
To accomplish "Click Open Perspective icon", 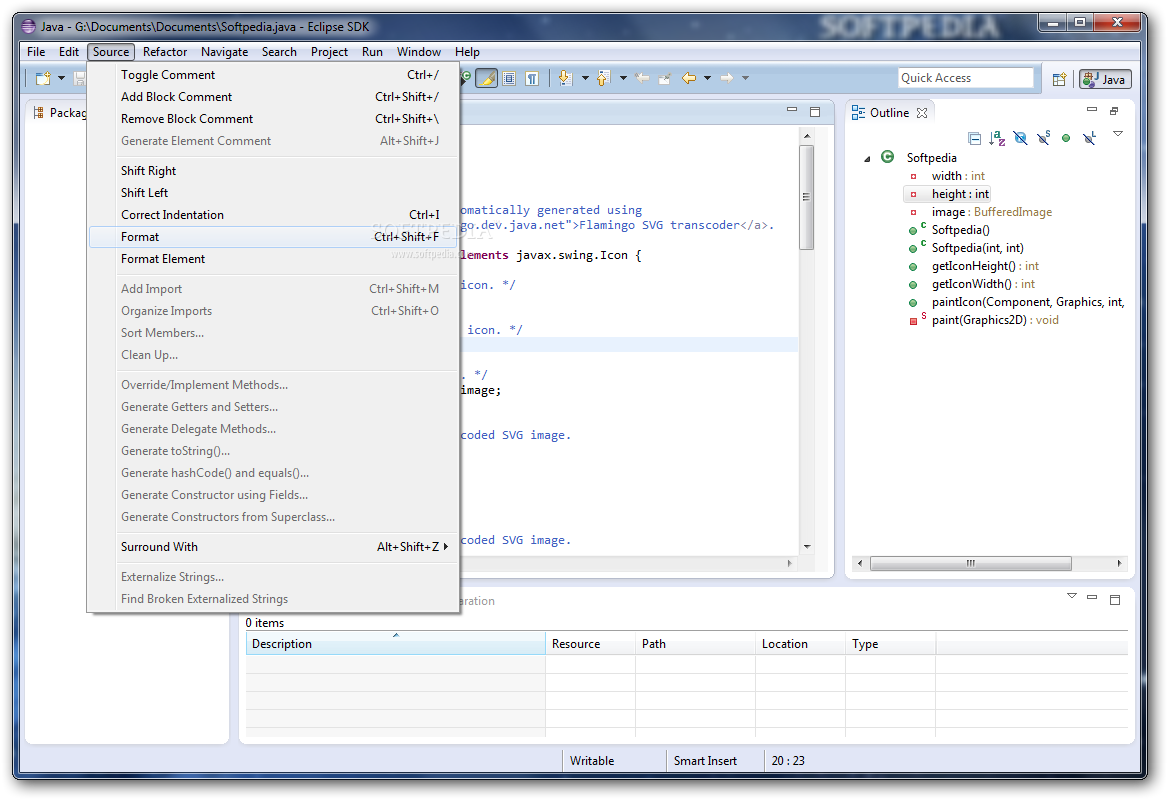I will [1059, 79].
